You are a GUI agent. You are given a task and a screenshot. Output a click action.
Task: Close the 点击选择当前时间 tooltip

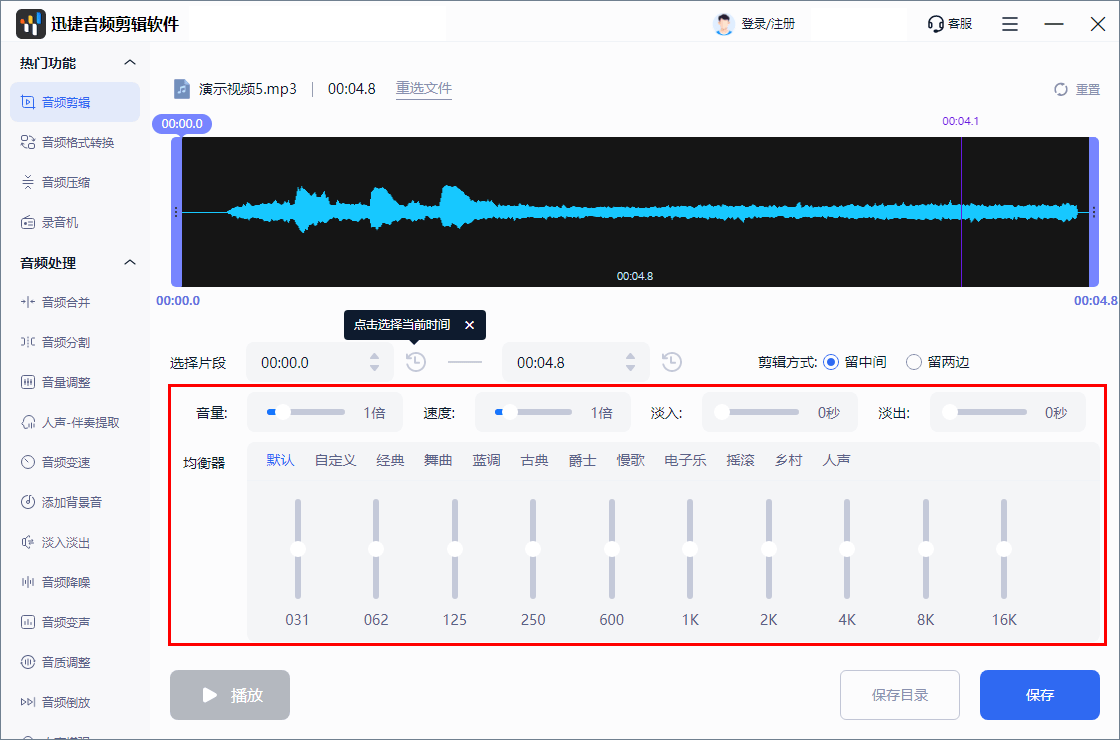click(469, 325)
